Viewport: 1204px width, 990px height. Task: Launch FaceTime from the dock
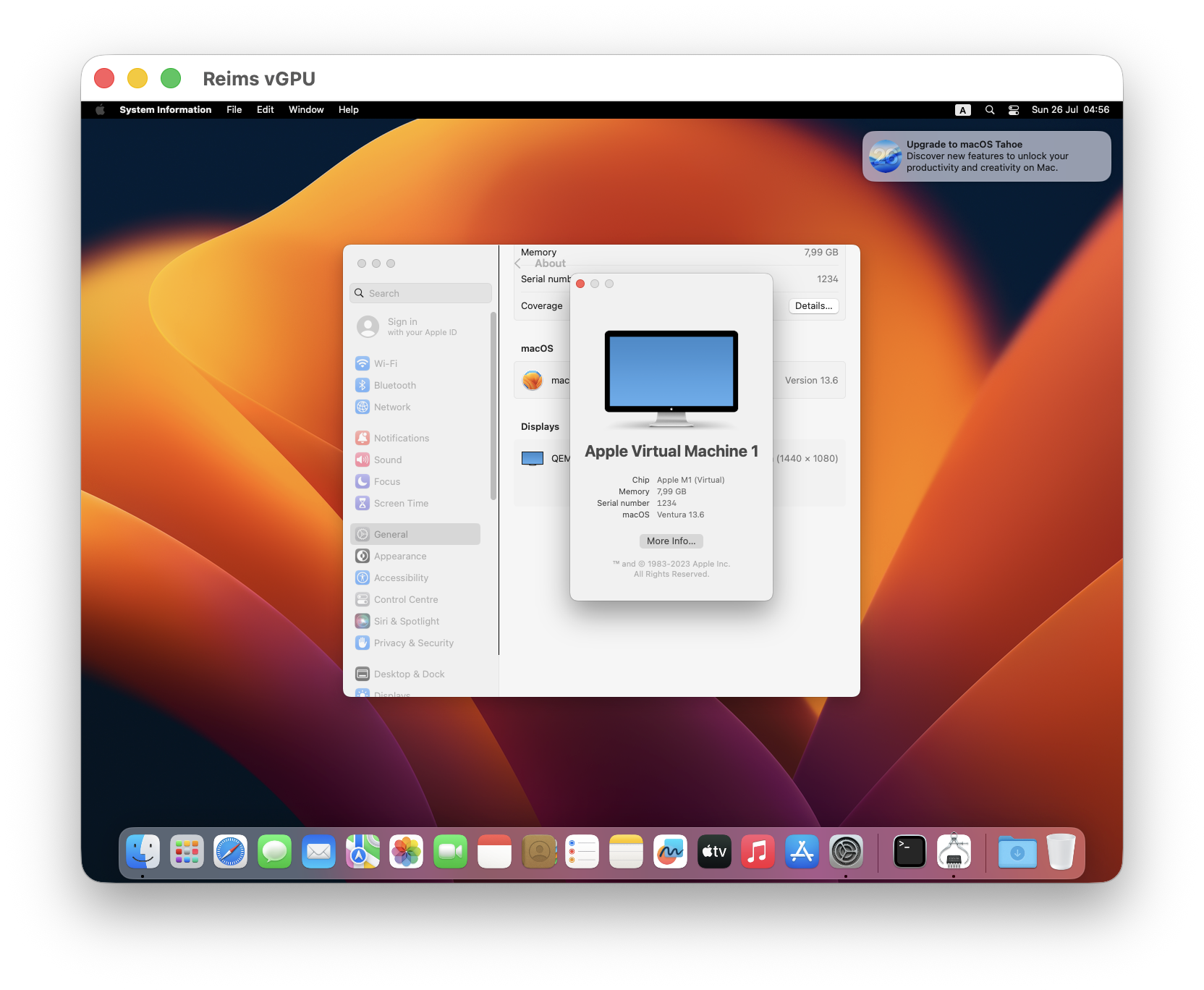(x=451, y=852)
